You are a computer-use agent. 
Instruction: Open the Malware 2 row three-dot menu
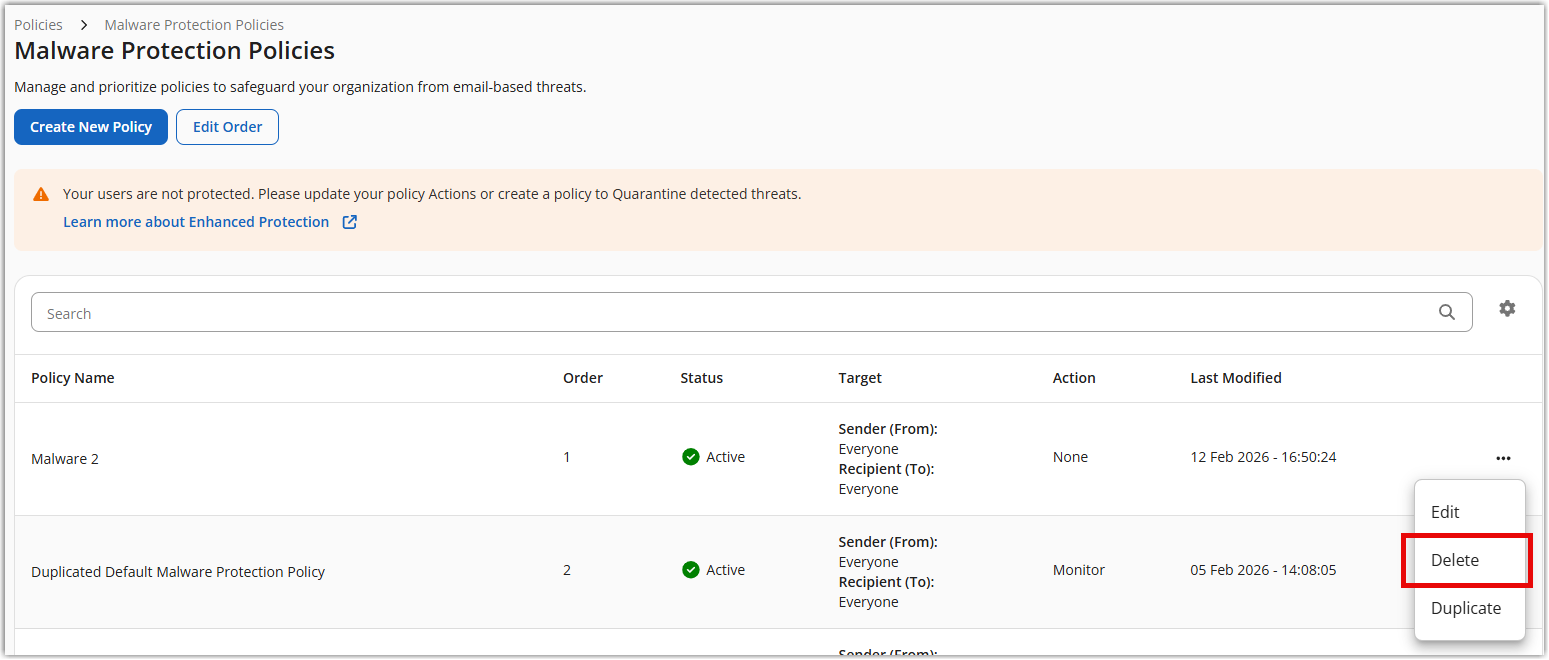tap(1503, 458)
